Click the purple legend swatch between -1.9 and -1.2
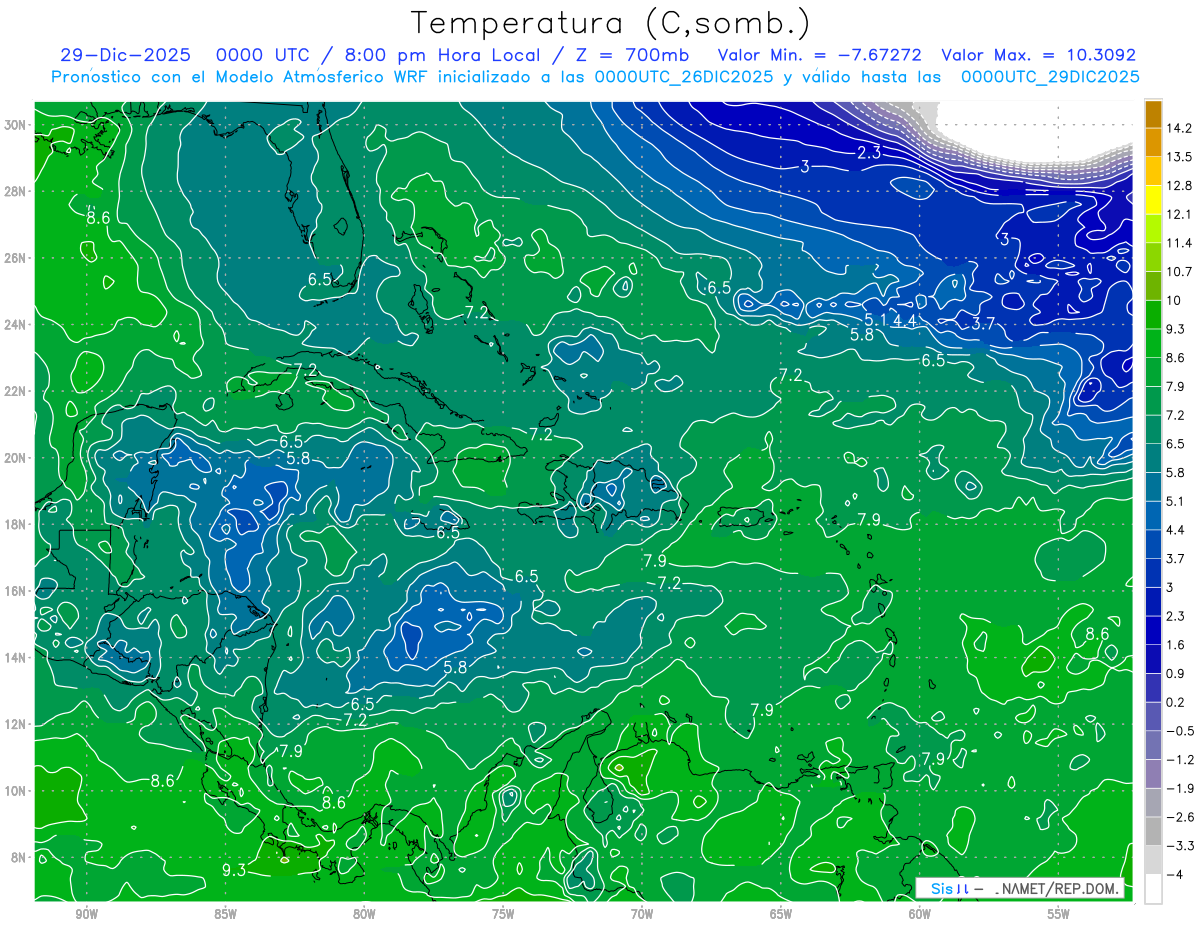The height and width of the screenshot is (927, 1200). (x=1153, y=774)
